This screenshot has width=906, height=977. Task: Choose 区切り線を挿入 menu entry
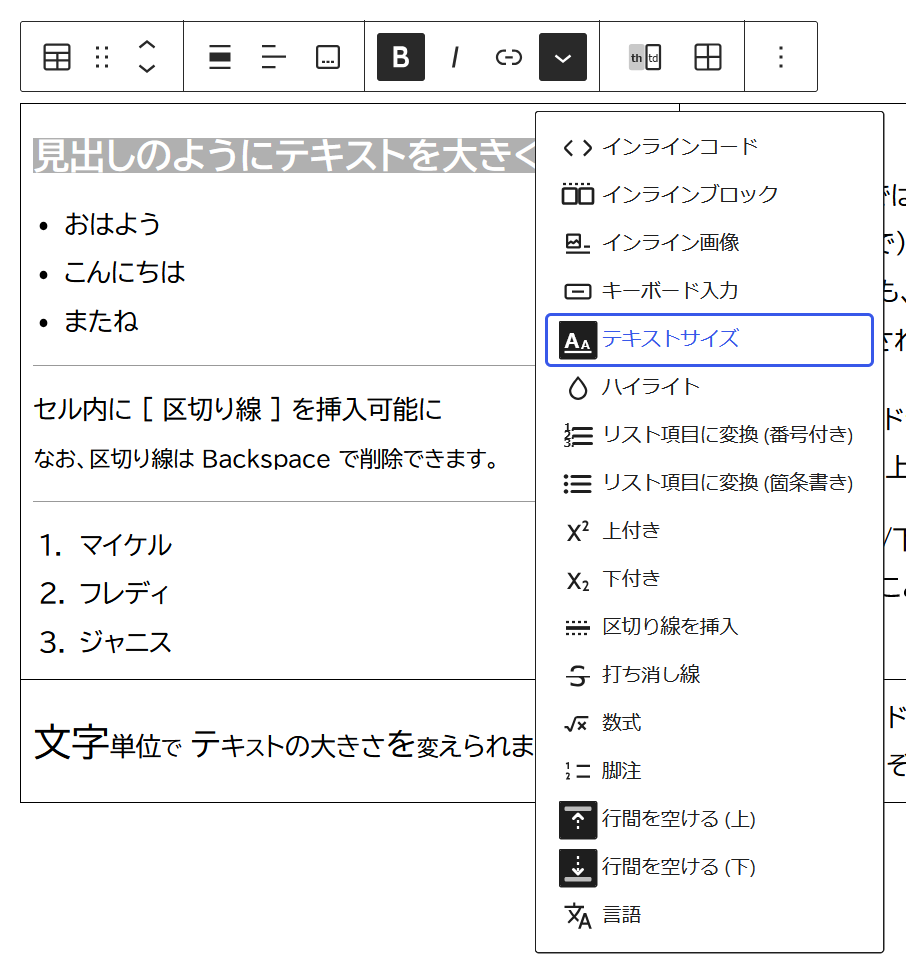[709, 627]
